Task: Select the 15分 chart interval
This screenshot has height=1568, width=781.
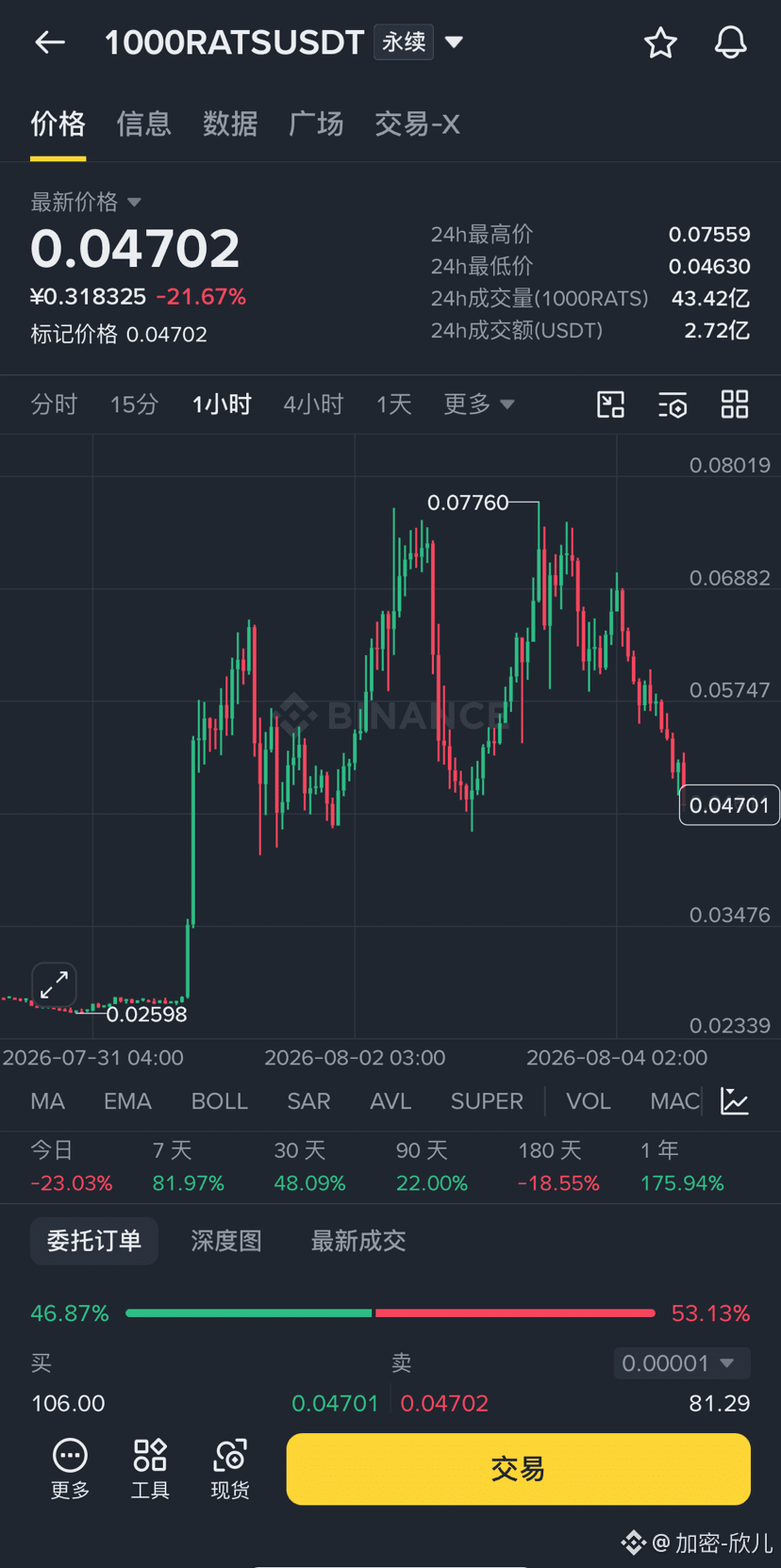Action: coord(134,404)
